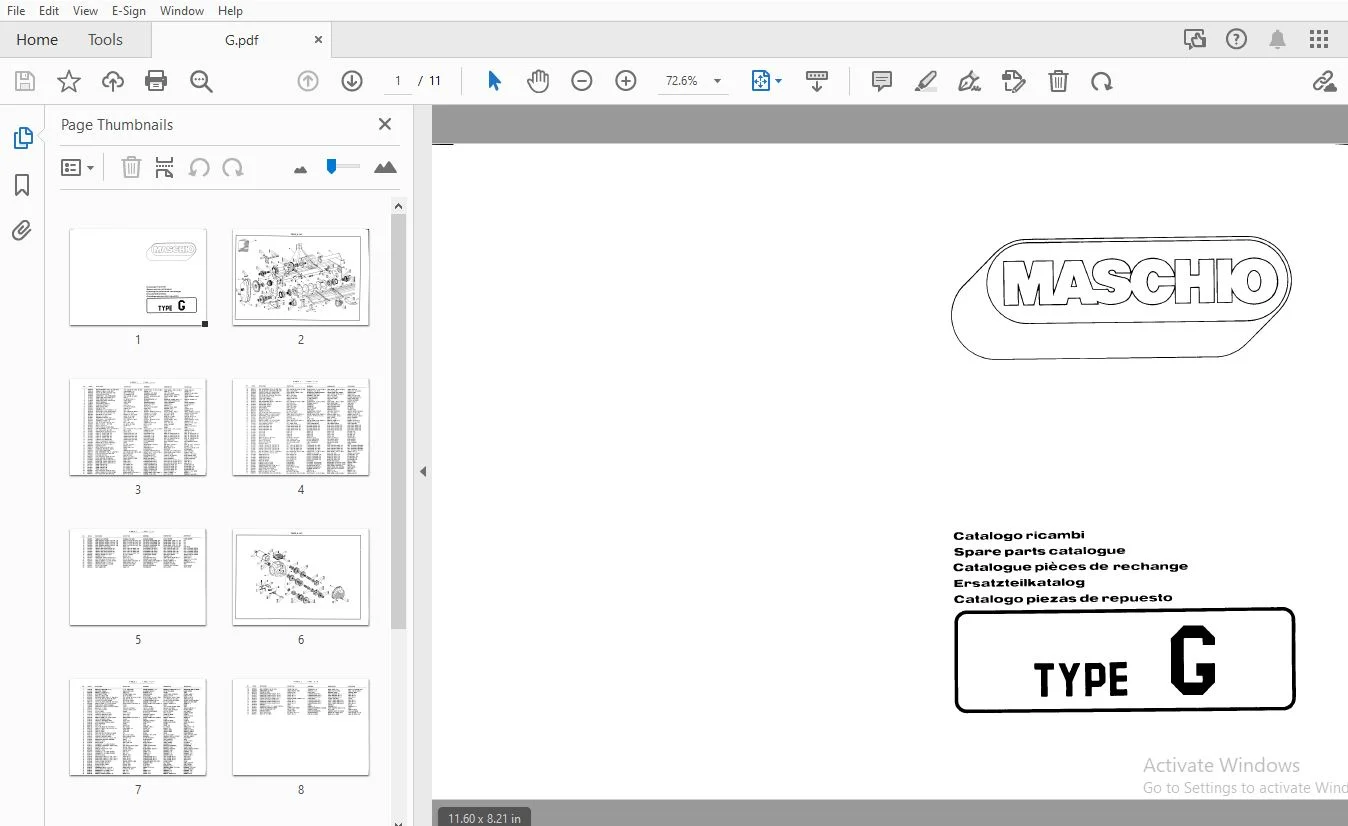Screen dimensions: 1348x826
Task: Print the document using the printer icon
Action: (156, 81)
